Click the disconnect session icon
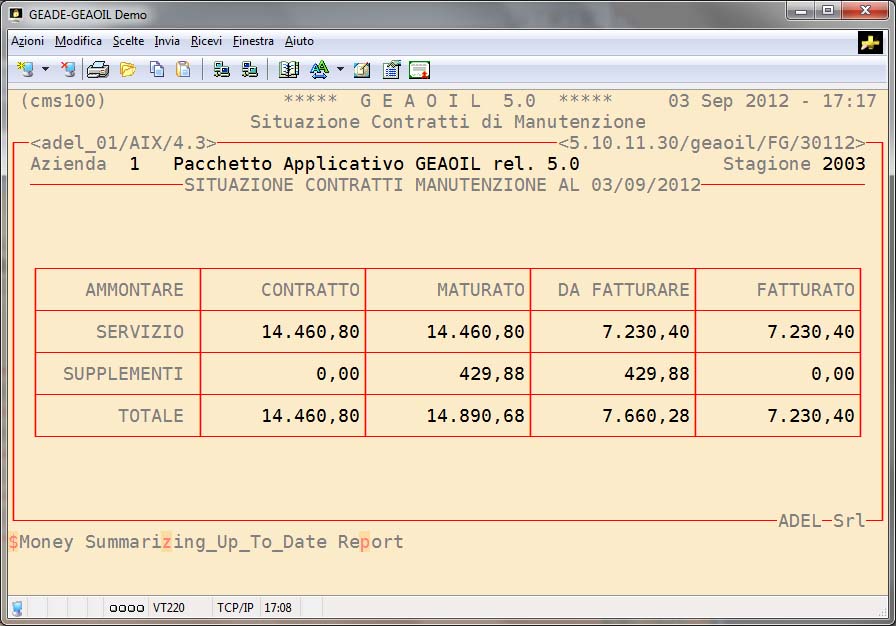The height and width of the screenshot is (626, 896). 67,69
